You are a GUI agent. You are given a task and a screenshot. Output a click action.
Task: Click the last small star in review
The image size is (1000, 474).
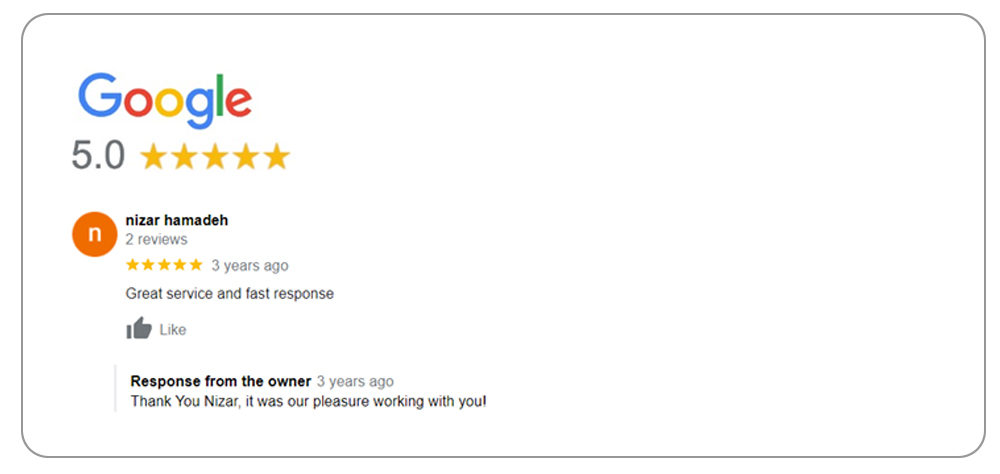[196, 265]
